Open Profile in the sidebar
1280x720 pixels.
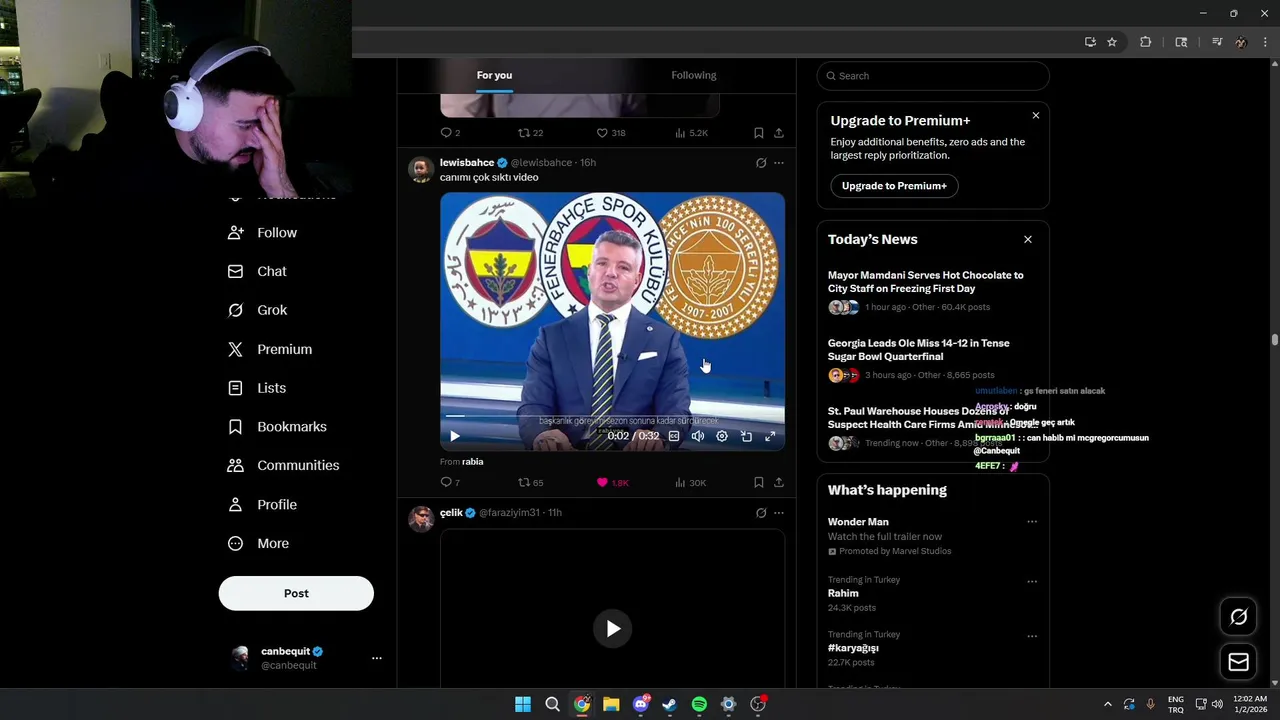263,505
